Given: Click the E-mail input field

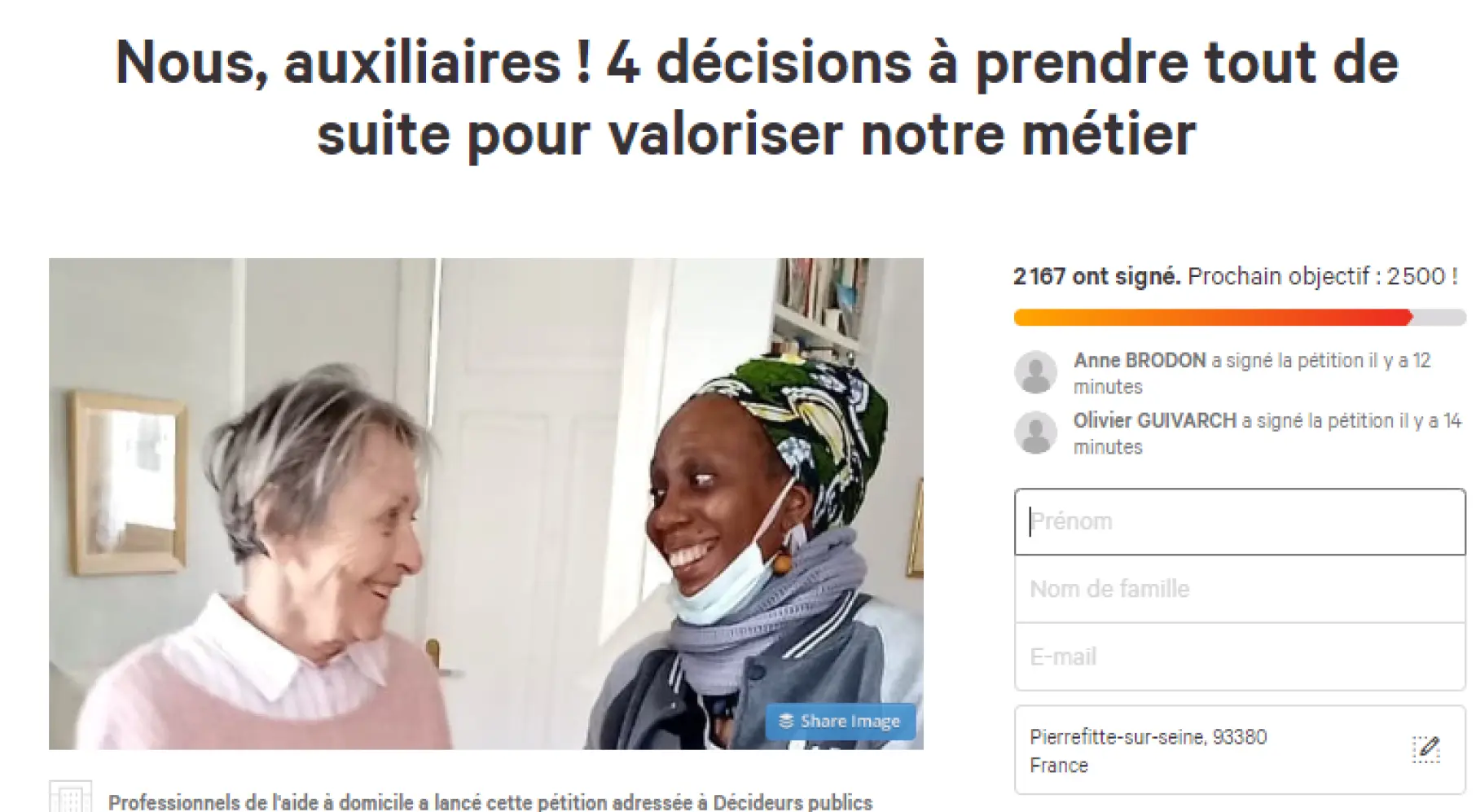Looking at the screenshot, I should (1240, 657).
